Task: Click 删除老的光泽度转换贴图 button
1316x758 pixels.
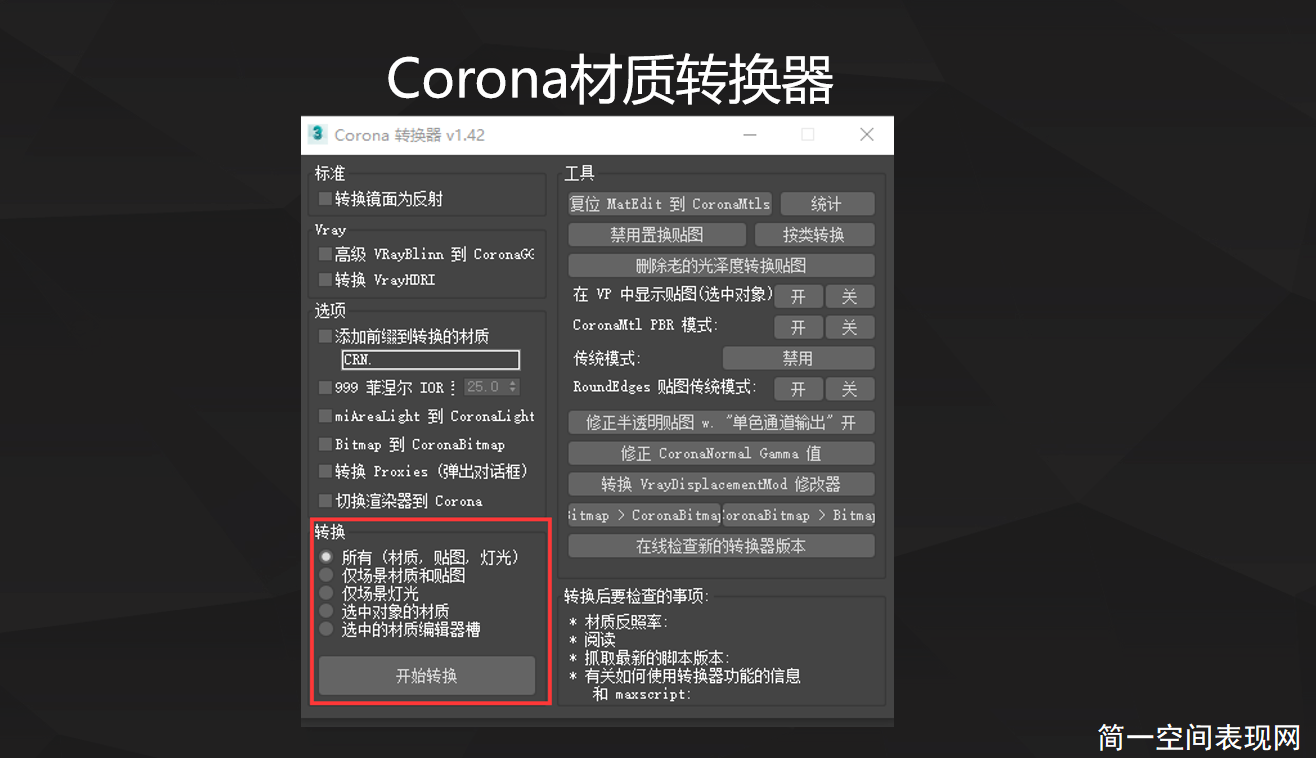Action: [721, 266]
